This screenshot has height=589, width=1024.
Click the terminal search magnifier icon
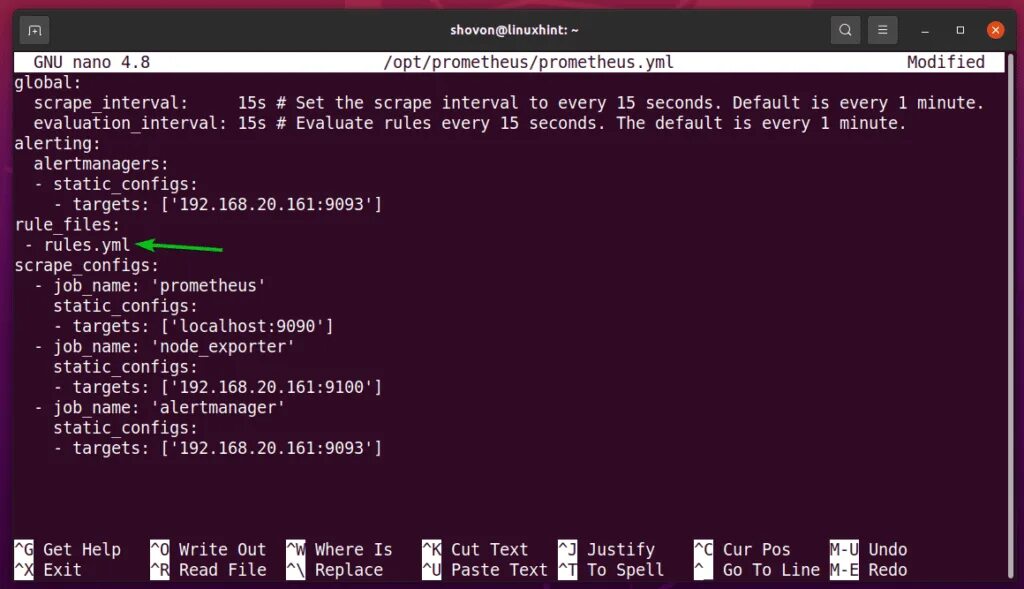point(845,30)
